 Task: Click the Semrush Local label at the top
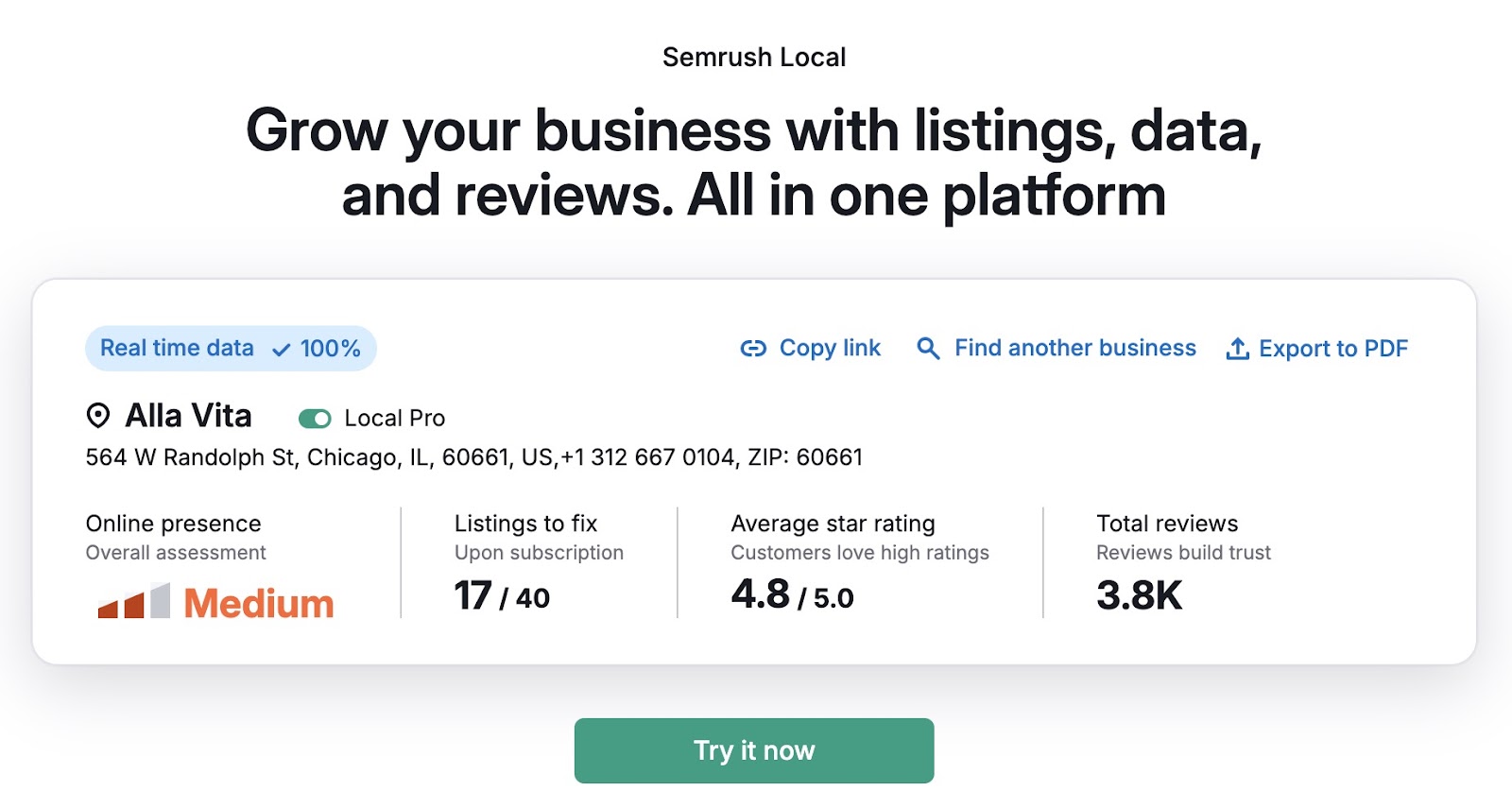(x=755, y=57)
